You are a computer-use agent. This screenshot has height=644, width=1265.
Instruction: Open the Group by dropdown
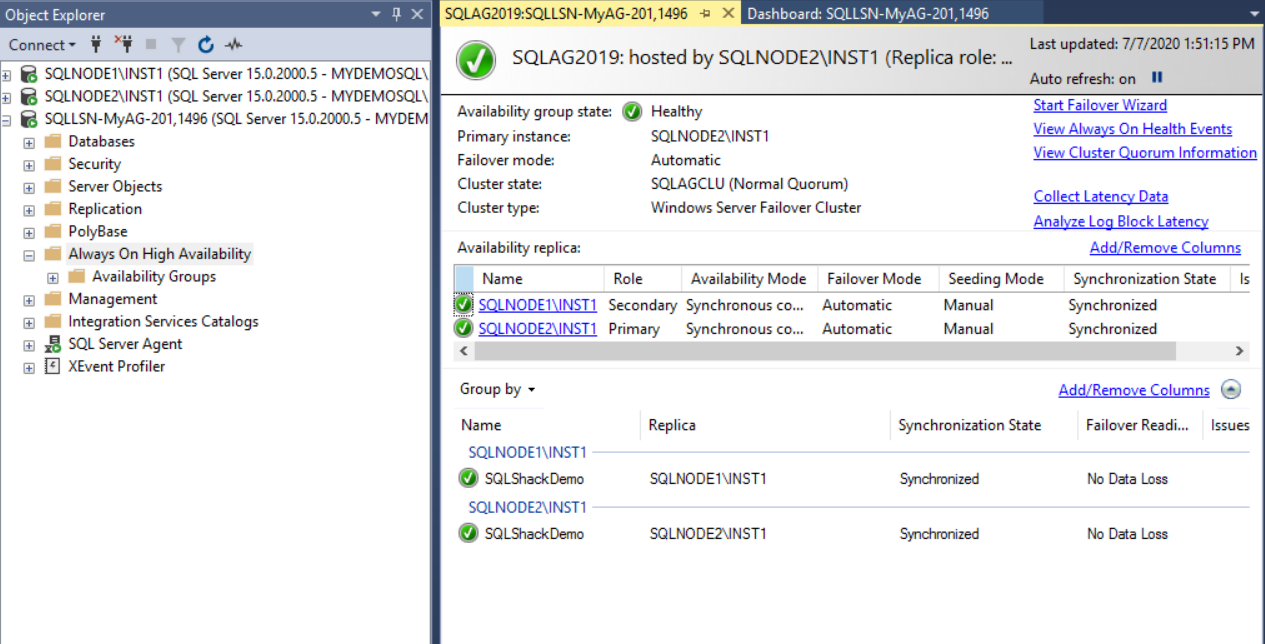coord(497,389)
